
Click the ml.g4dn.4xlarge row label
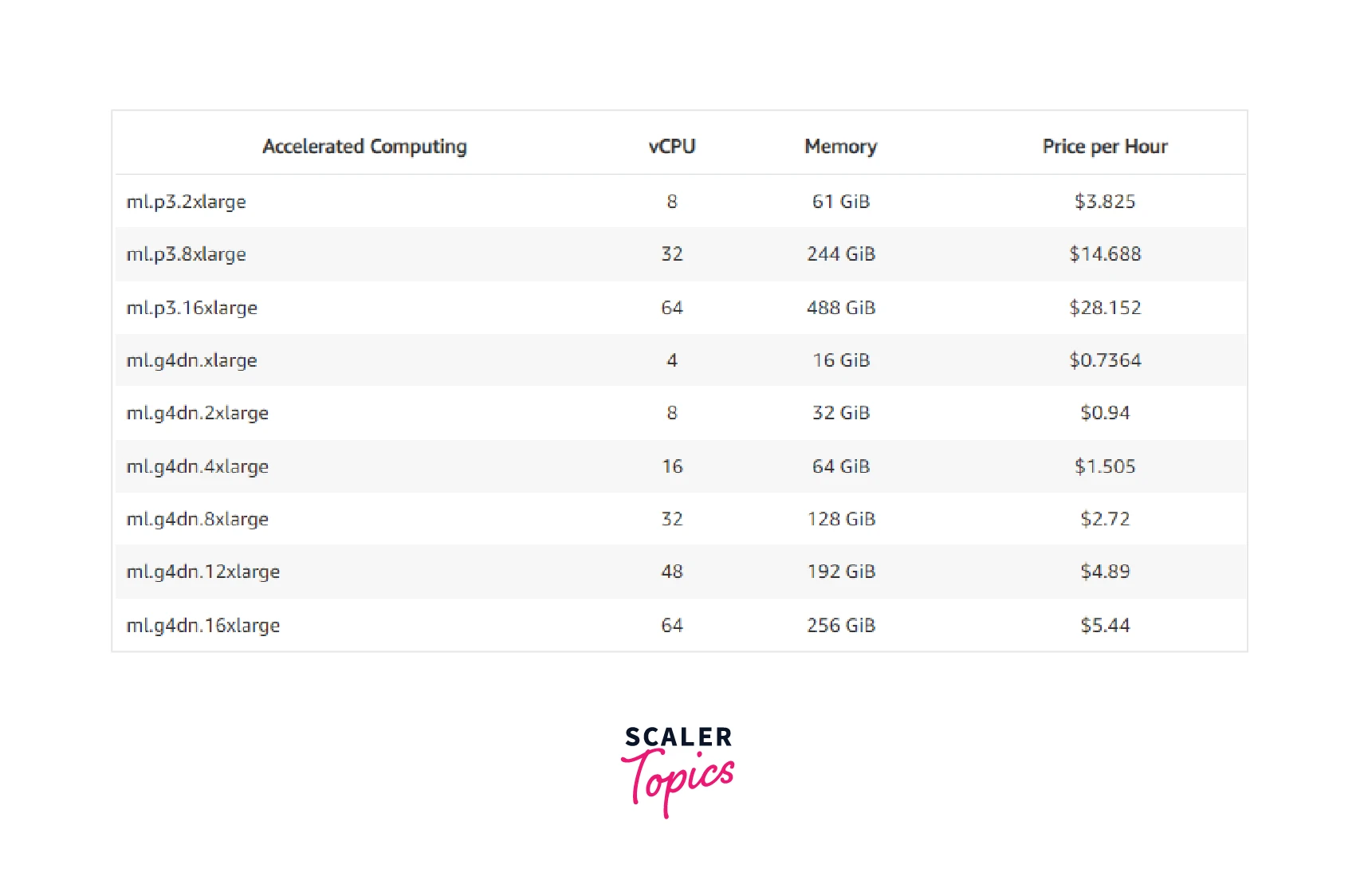[x=197, y=466]
